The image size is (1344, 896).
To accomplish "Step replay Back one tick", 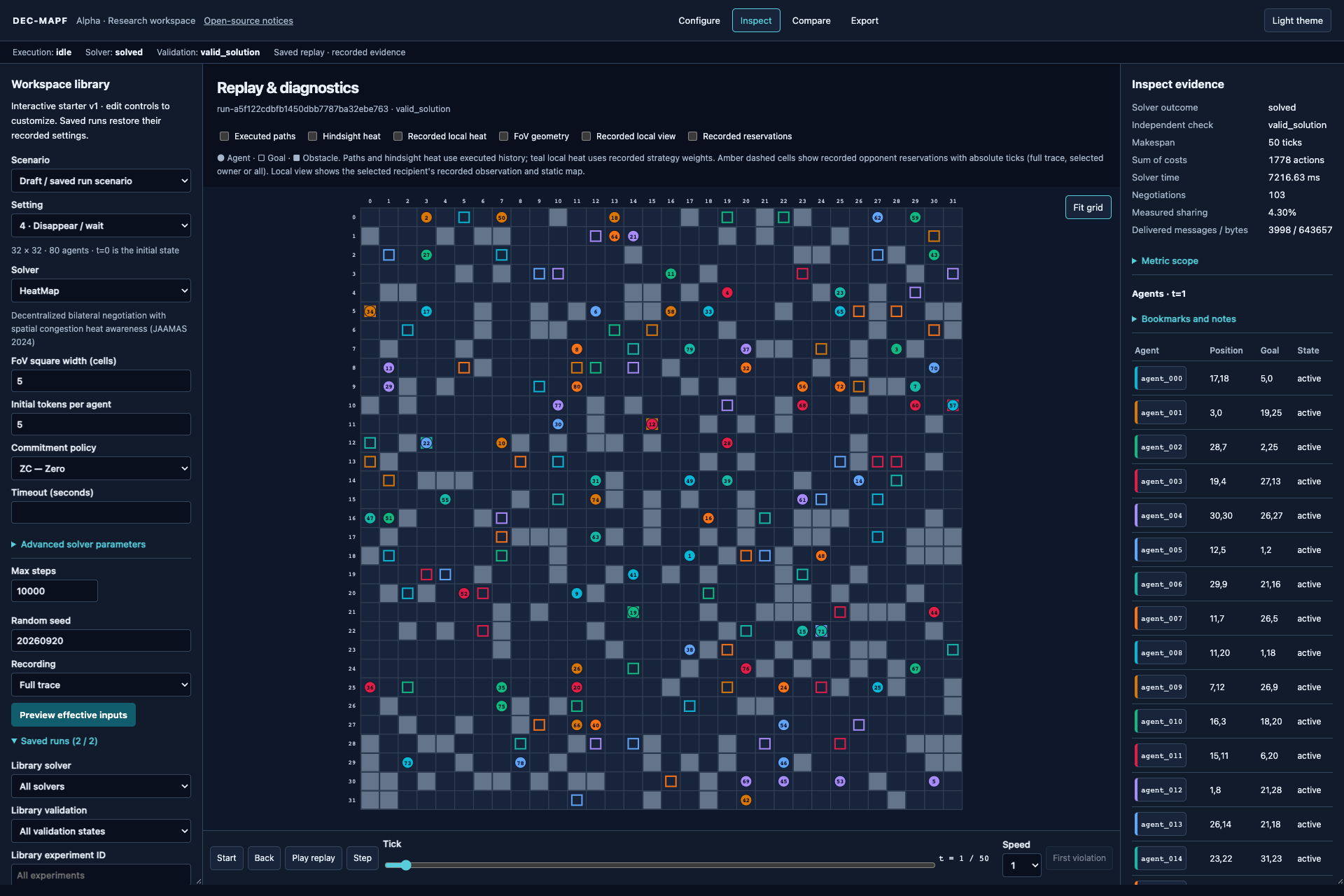I will tap(264, 857).
